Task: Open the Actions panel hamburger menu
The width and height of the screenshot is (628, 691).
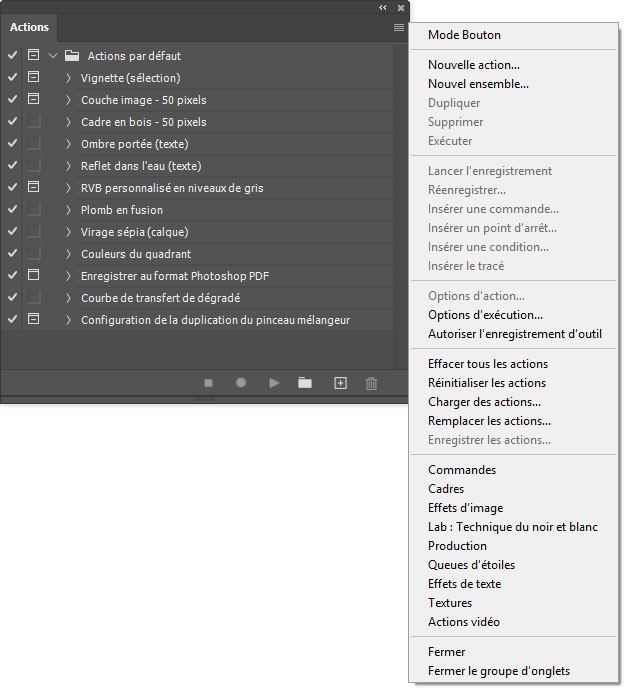Action: click(399, 28)
